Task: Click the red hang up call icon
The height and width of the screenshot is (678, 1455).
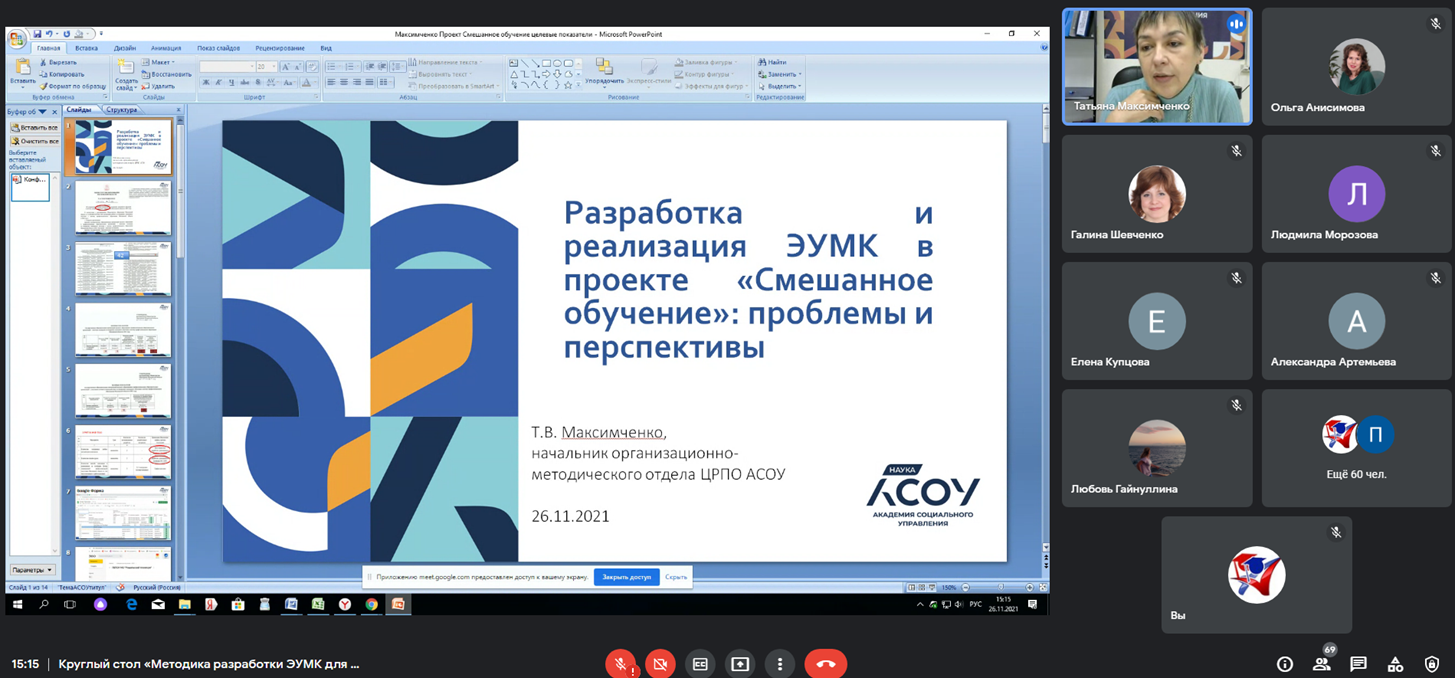Action: pyautogui.click(x=825, y=664)
